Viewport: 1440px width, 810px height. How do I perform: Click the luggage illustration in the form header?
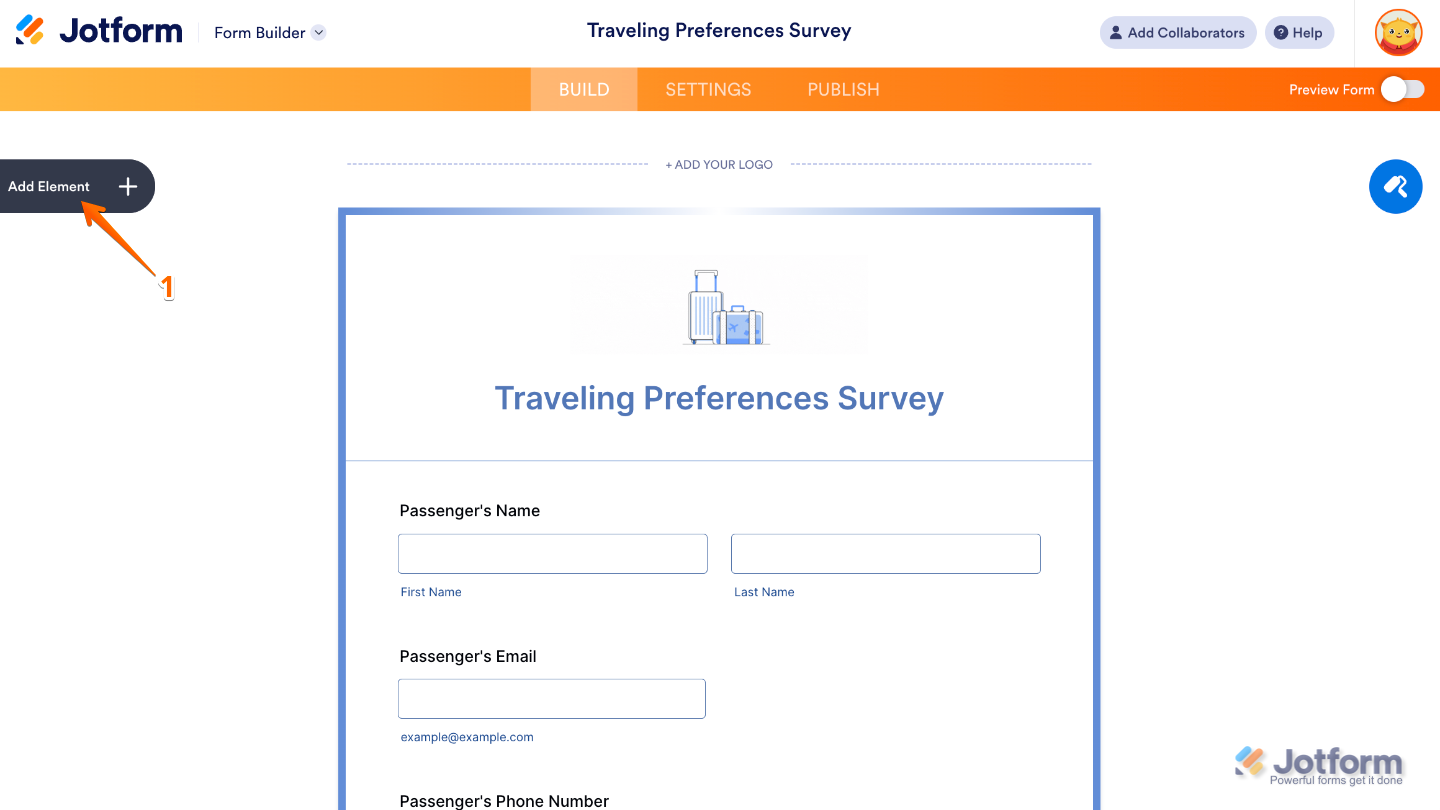[x=719, y=305]
